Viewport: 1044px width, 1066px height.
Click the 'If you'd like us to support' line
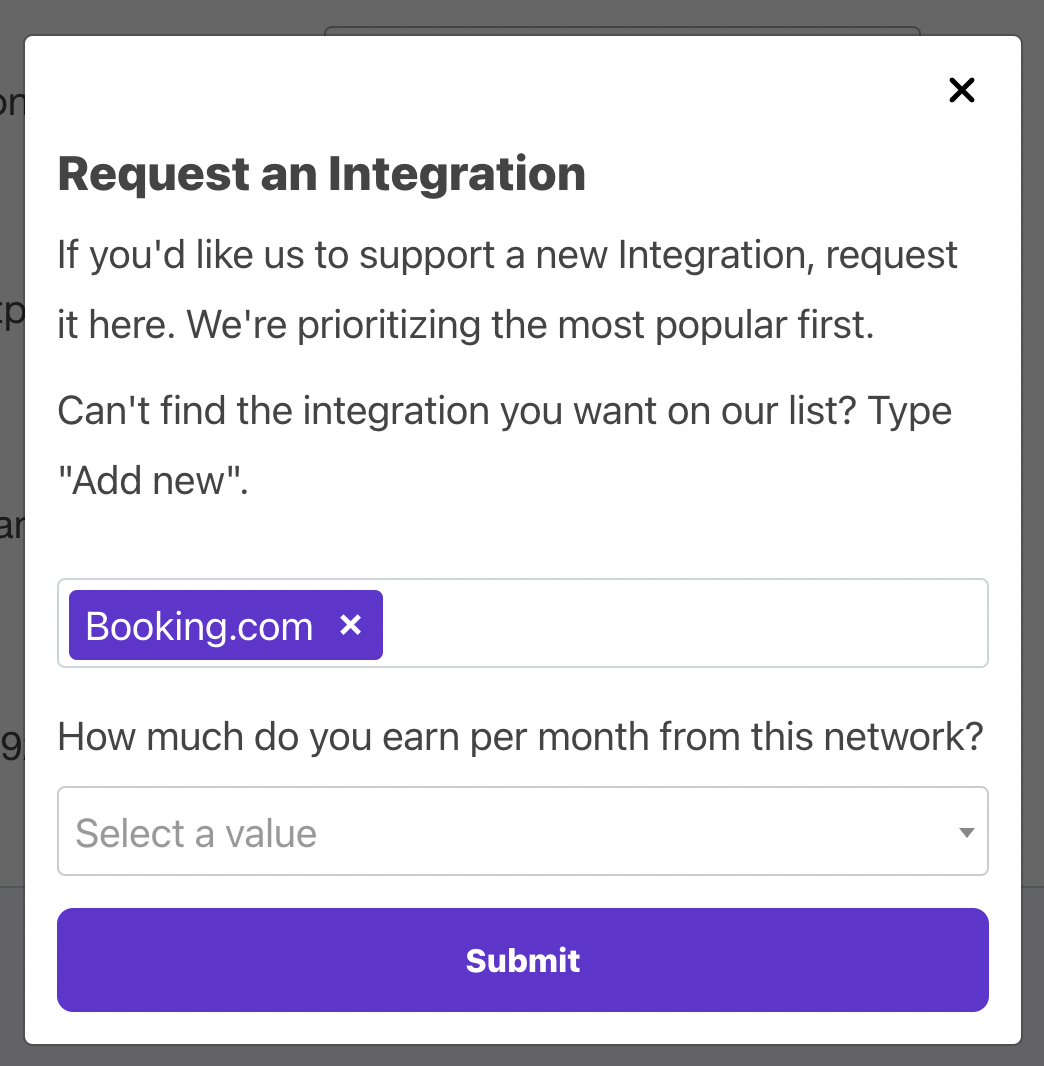(x=507, y=256)
